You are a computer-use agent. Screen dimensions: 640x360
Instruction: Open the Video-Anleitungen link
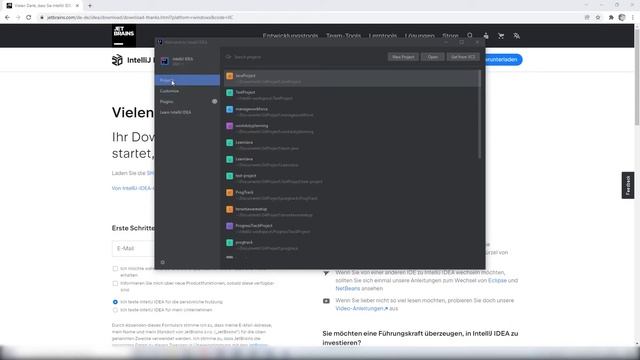click(x=362, y=309)
